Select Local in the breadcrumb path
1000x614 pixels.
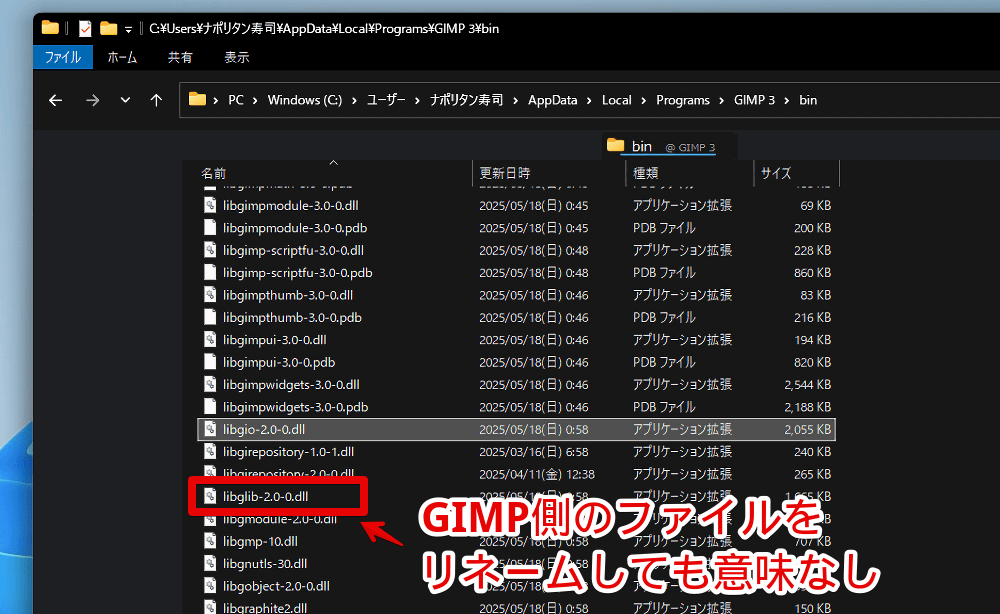(x=617, y=100)
